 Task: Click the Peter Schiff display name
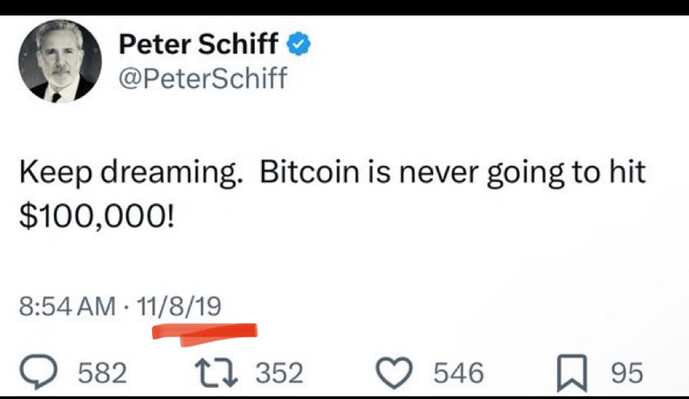(x=199, y=44)
